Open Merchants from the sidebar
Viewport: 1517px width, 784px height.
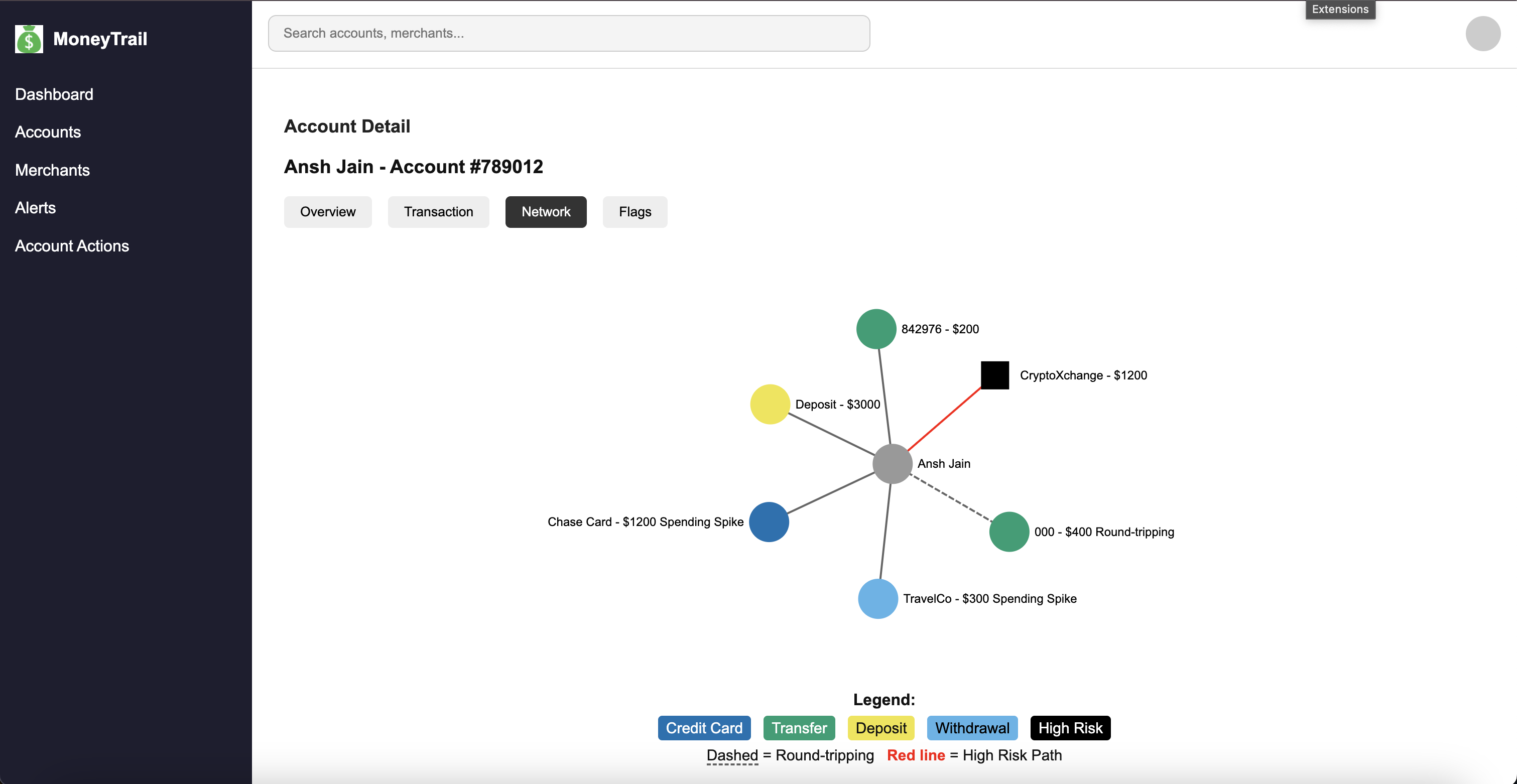(52, 170)
